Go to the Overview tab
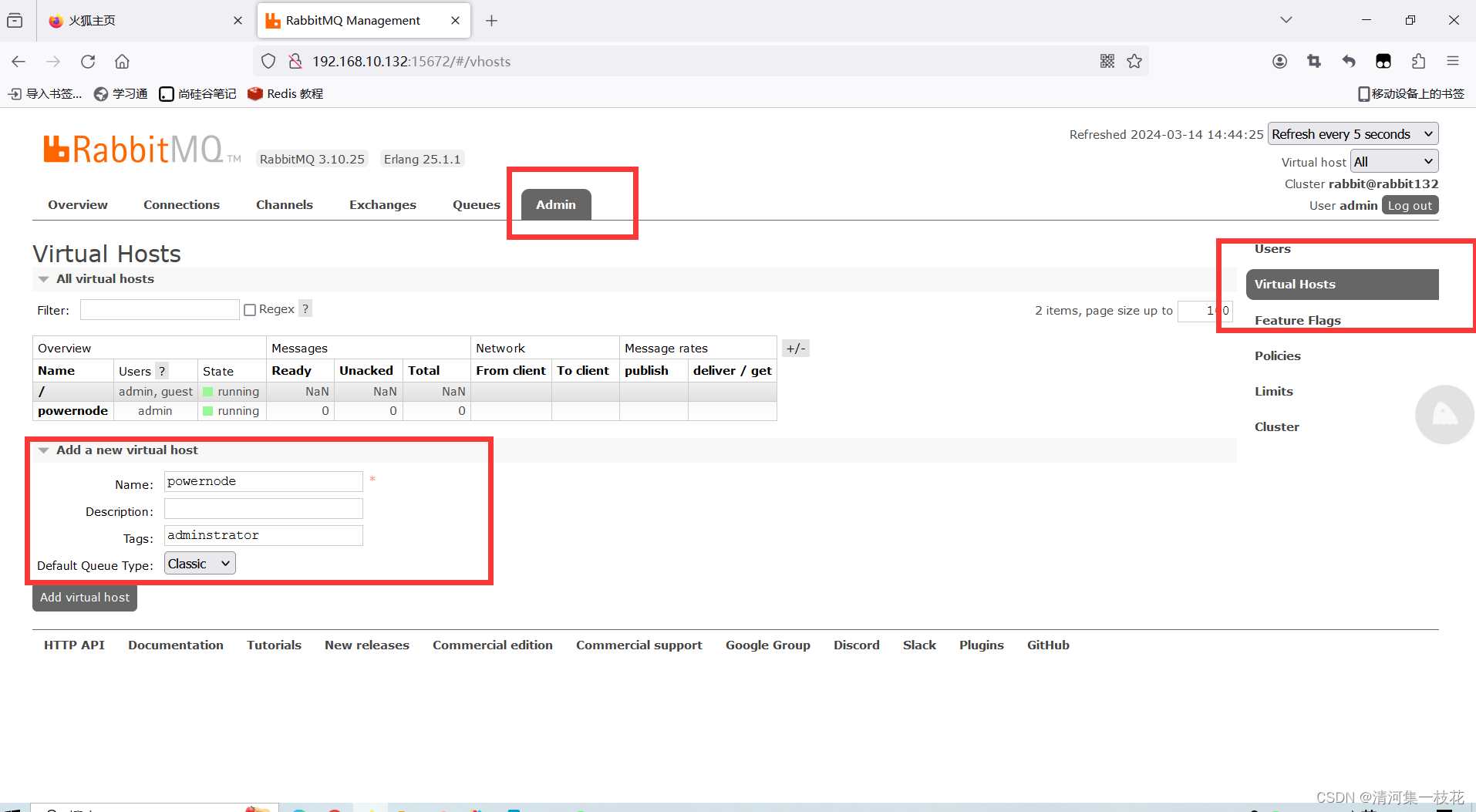The height and width of the screenshot is (812, 1476). (78, 205)
